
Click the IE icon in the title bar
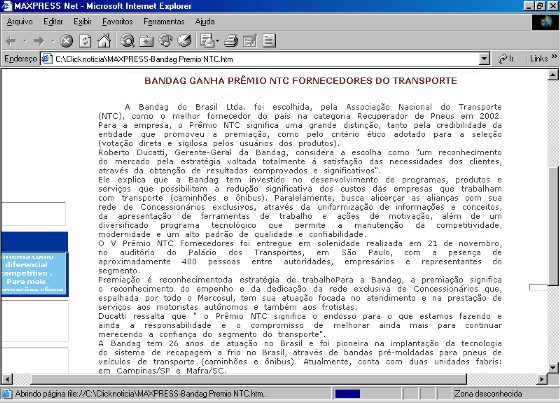click(x=7, y=6)
